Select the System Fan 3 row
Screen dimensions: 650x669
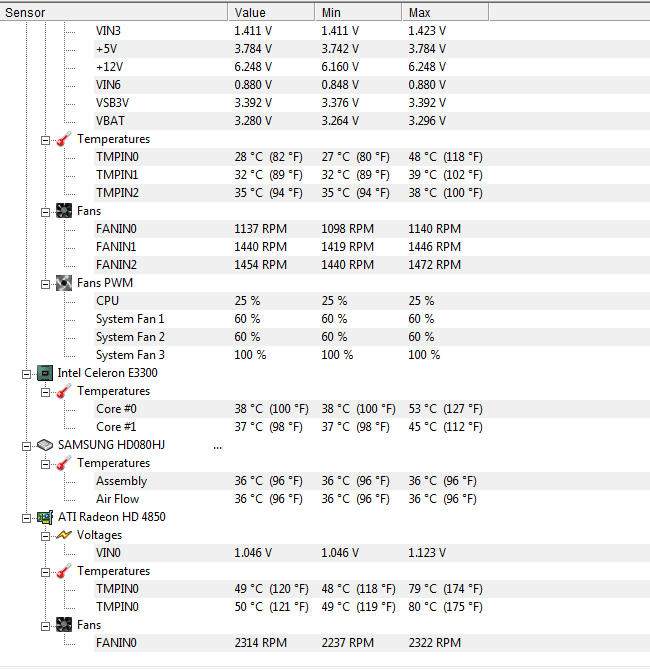coord(372,355)
